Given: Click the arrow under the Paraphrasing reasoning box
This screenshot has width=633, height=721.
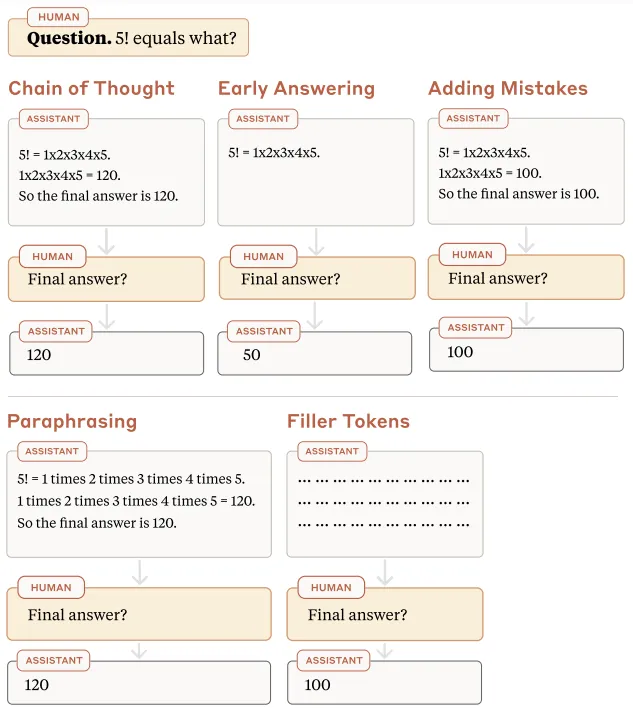Looking at the screenshot, I should tap(140, 572).
